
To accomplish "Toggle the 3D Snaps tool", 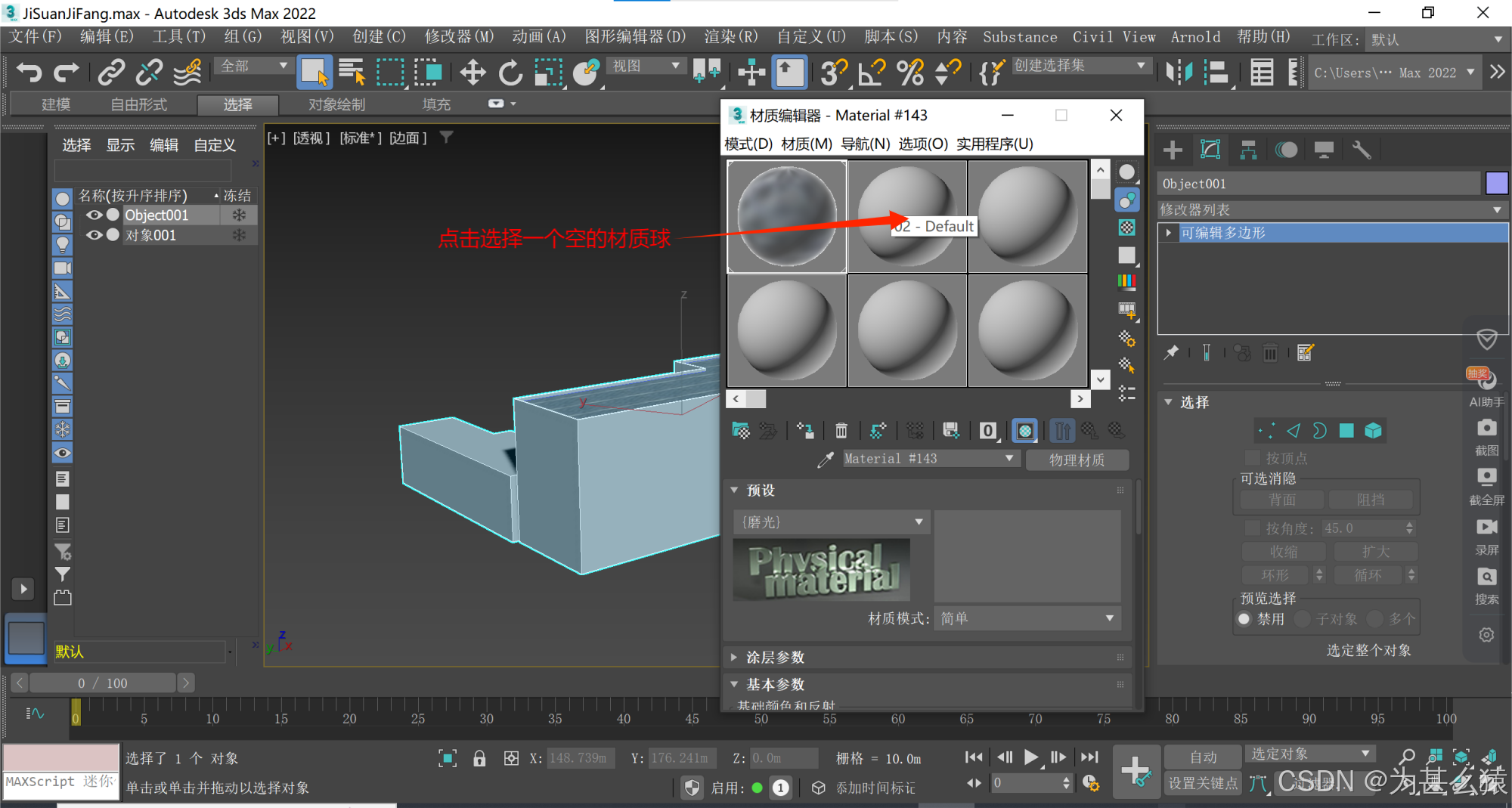I will click(834, 73).
